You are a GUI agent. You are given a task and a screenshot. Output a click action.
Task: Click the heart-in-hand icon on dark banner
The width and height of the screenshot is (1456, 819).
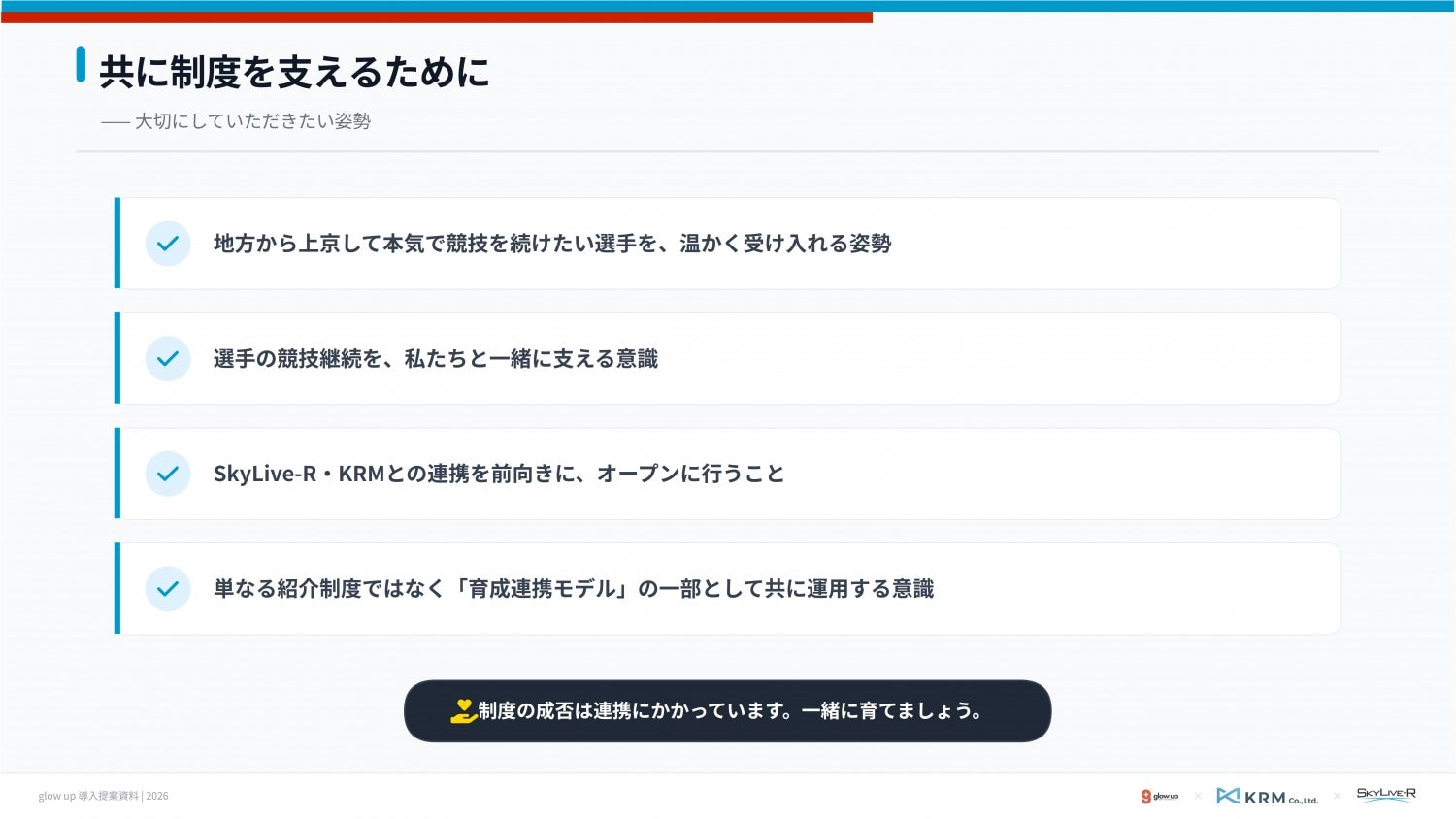tap(463, 711)
